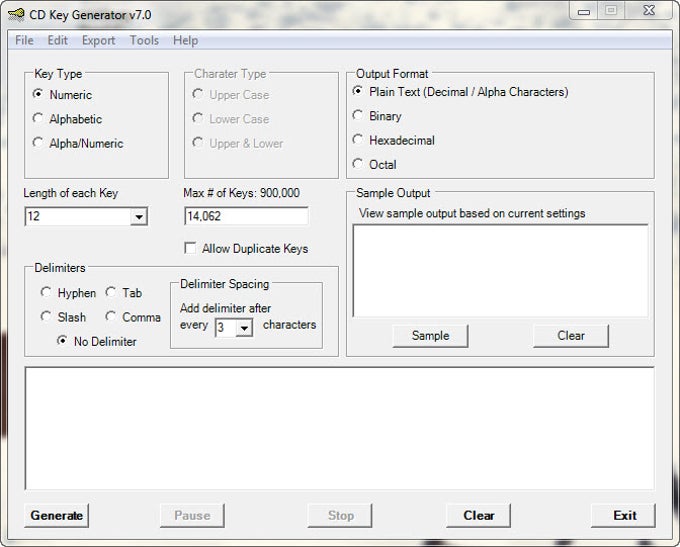The height and width of the screenshot is (547, 680).
Task: Enable Allow Duplicate Keys checkbox
Action: [x=191, y=249]
